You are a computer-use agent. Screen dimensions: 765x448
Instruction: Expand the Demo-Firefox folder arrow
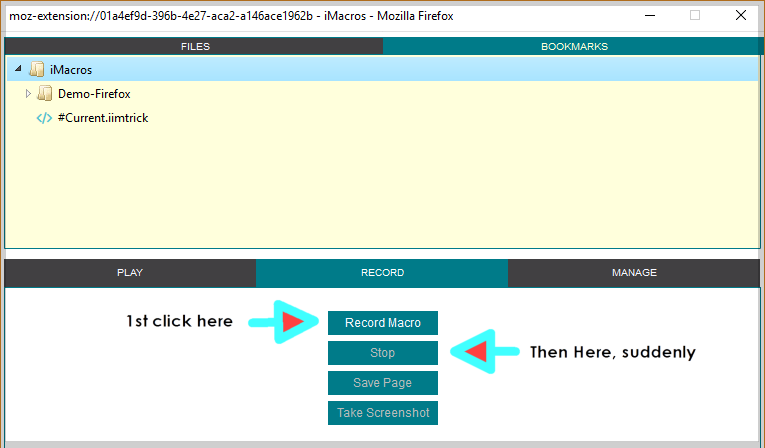tap(28, 93)
